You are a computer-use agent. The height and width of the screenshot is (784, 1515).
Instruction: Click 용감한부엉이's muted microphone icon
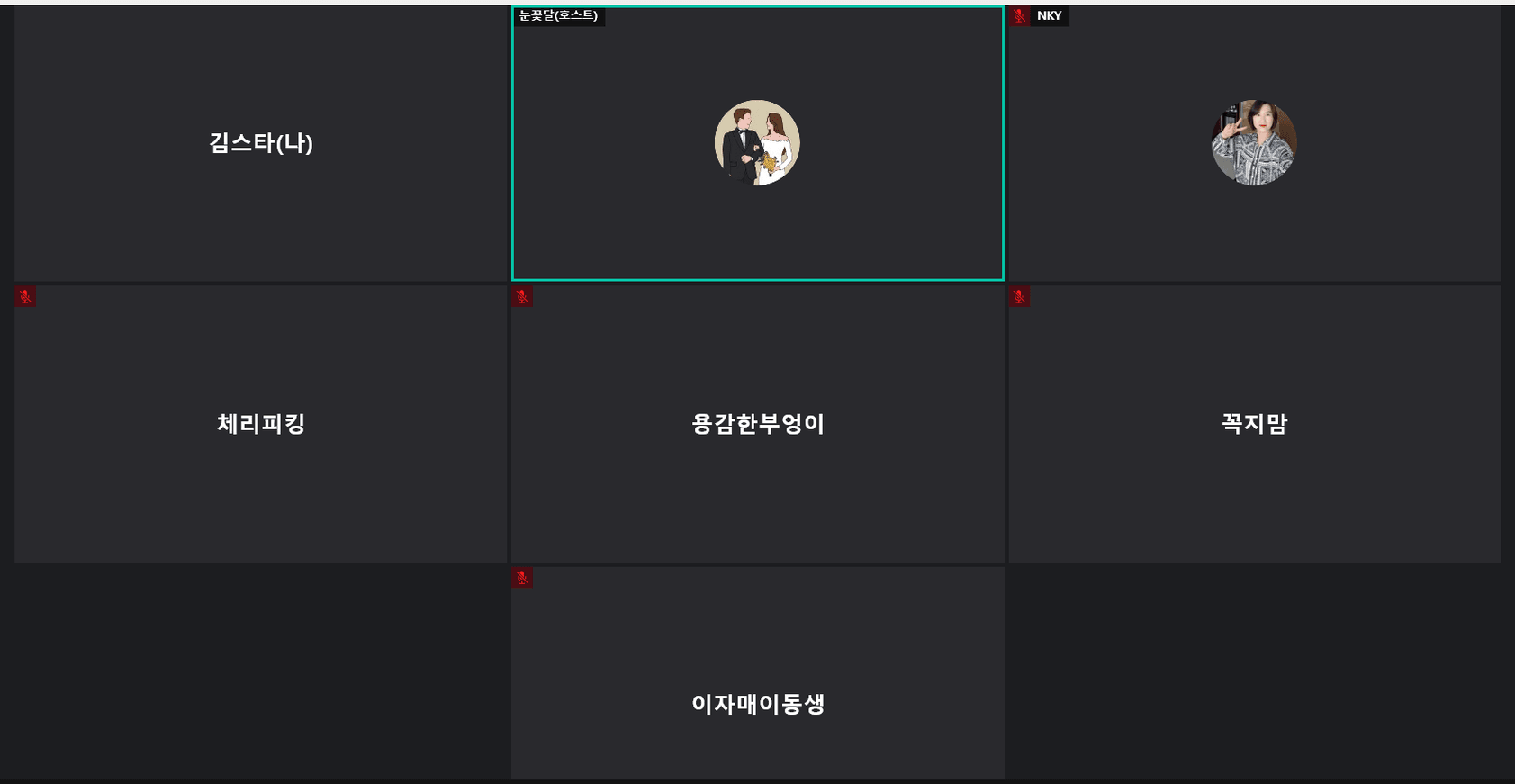pos(522,296)
